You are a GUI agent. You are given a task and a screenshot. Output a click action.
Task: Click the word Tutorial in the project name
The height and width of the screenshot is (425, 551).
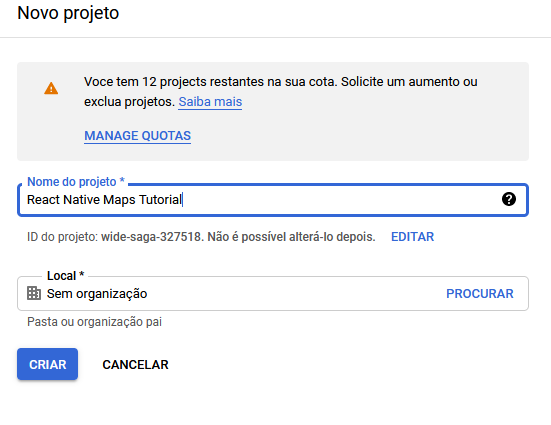click(160, 200)
